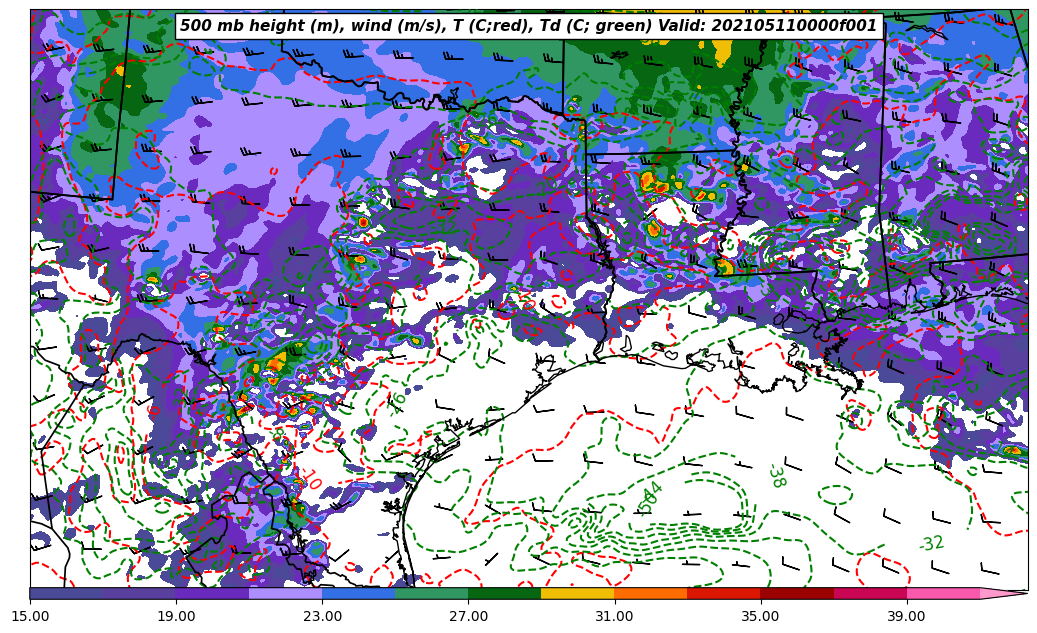The image size is (1037, 633).
Task: Click the 31.00 colorbar tick label
Action: (x=614, y=616)
